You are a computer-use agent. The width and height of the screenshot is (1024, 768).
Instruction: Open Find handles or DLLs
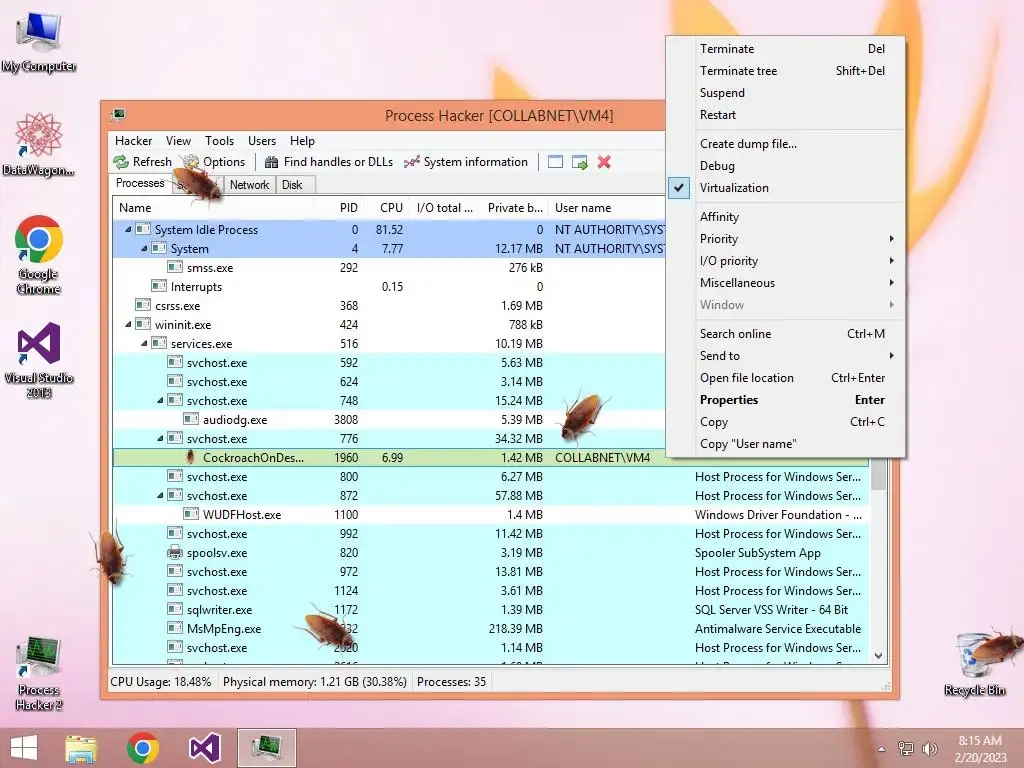tap(328, 162)
